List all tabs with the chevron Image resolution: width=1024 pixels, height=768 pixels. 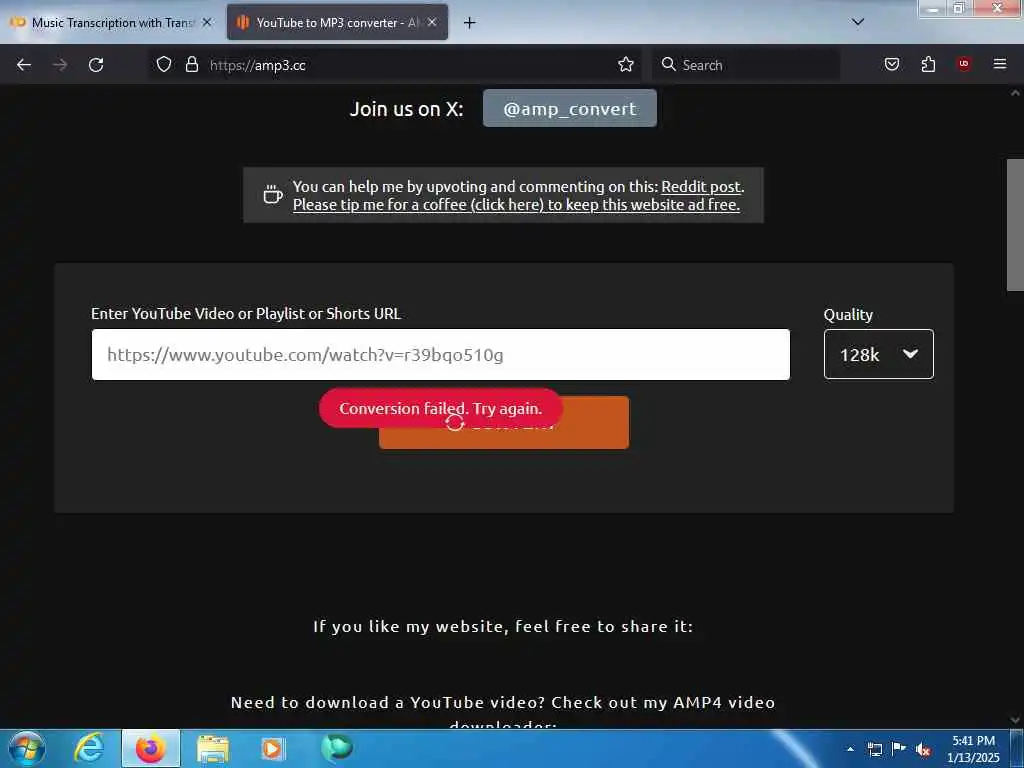tap(858, 22)
